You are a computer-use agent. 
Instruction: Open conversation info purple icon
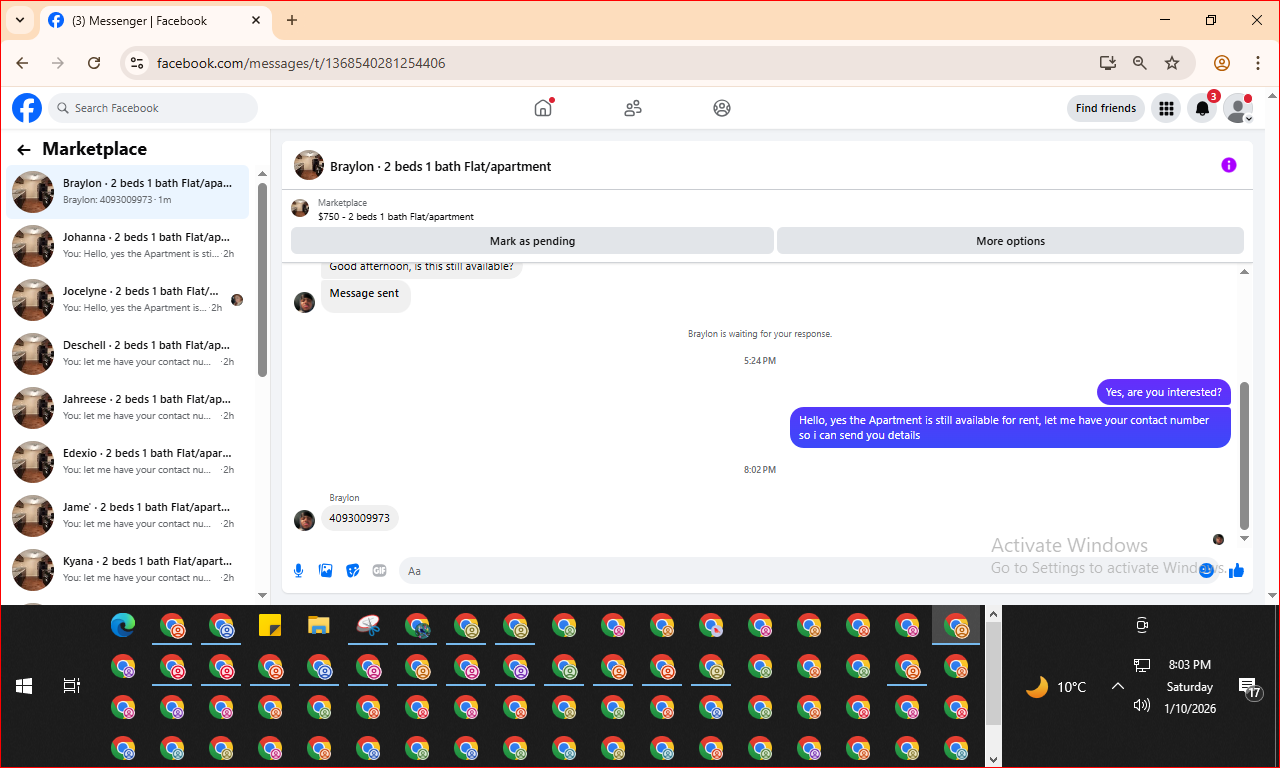1229,165
